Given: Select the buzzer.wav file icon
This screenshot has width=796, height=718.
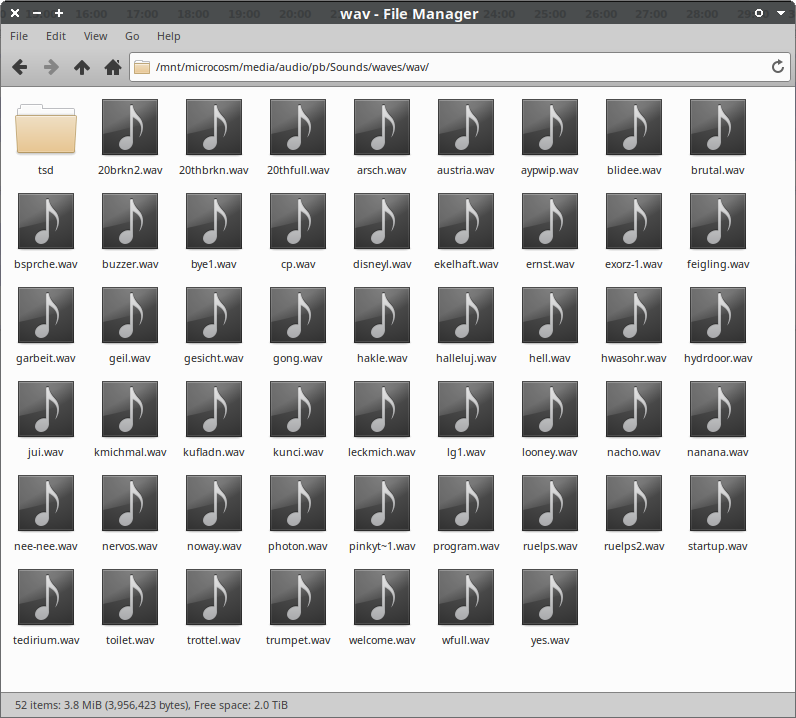Looking at the screenshot, I should (130, 222).
